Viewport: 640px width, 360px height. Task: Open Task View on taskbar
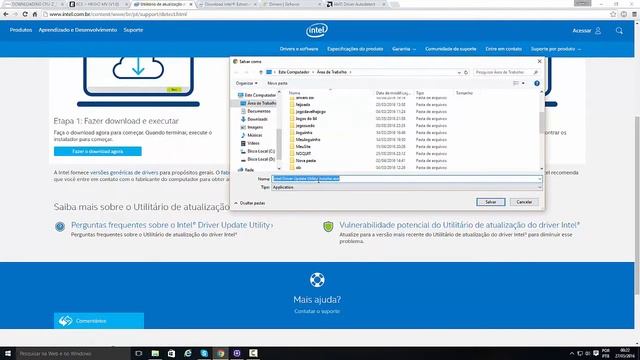click(x=138, y=353)
